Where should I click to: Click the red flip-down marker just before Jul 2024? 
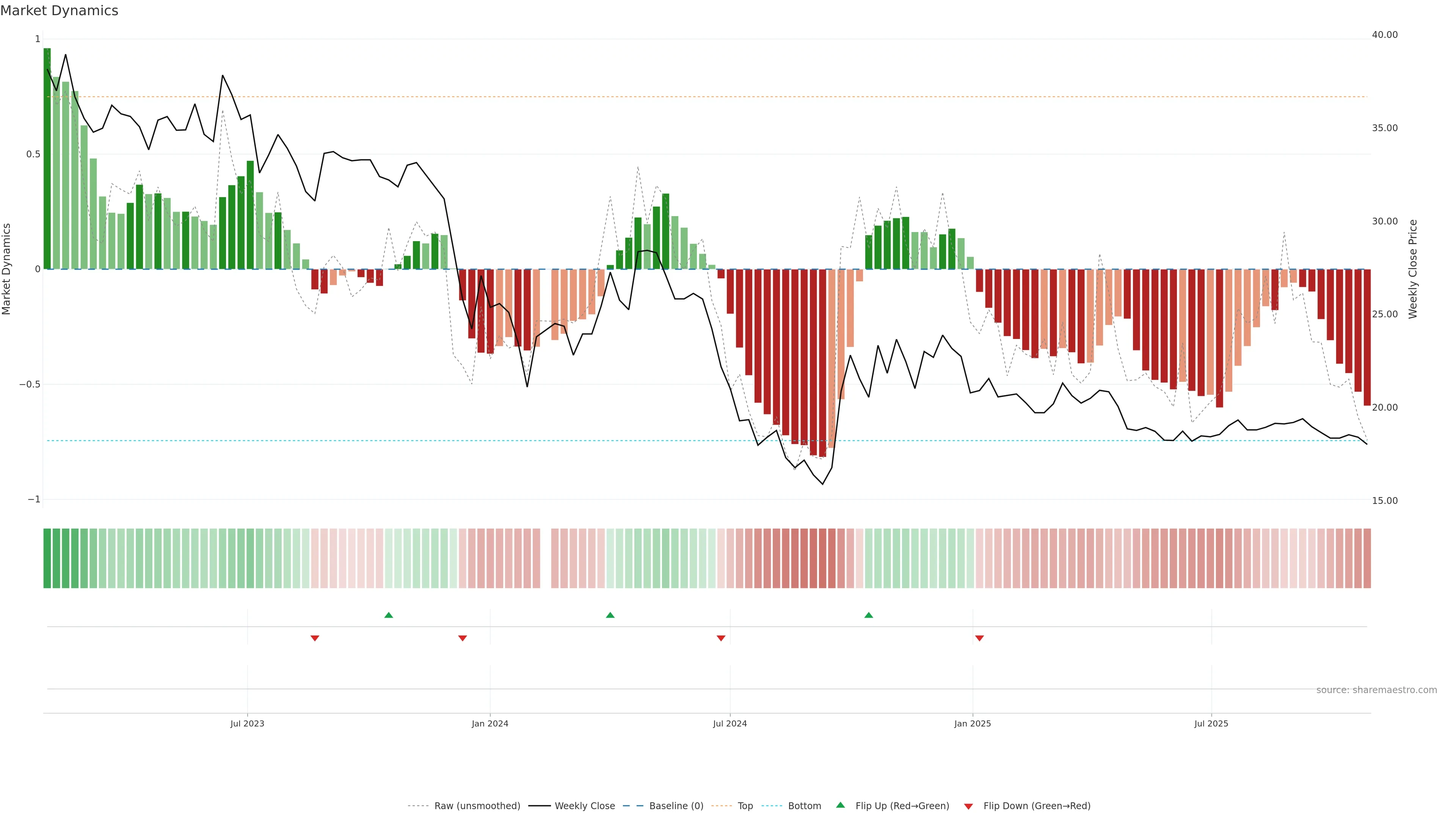721,638
